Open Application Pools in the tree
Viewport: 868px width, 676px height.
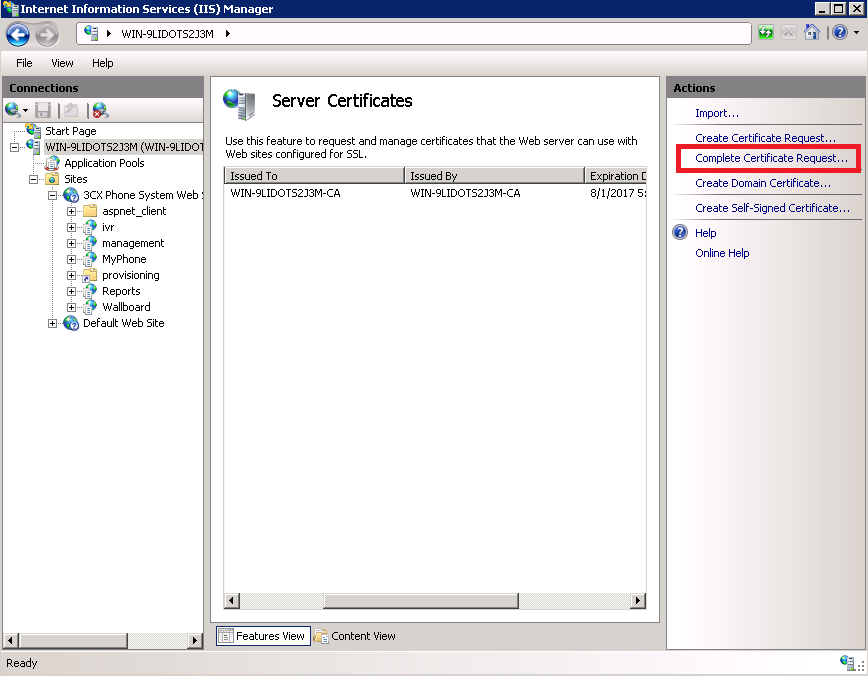104,163
